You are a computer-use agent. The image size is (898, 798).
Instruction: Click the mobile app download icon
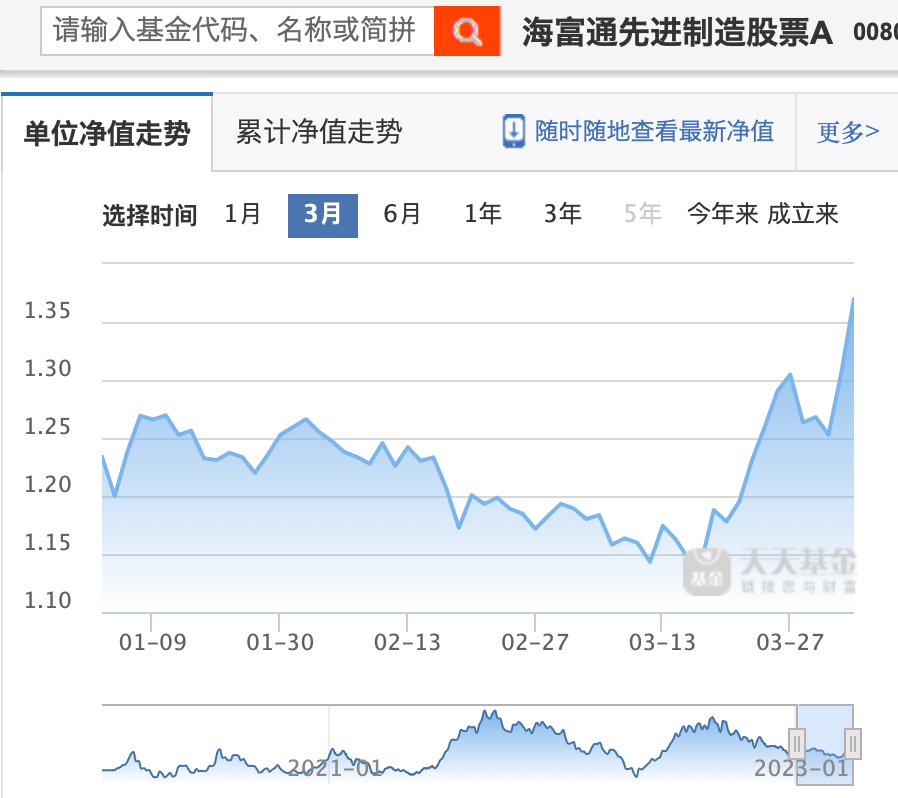point(513,130)
